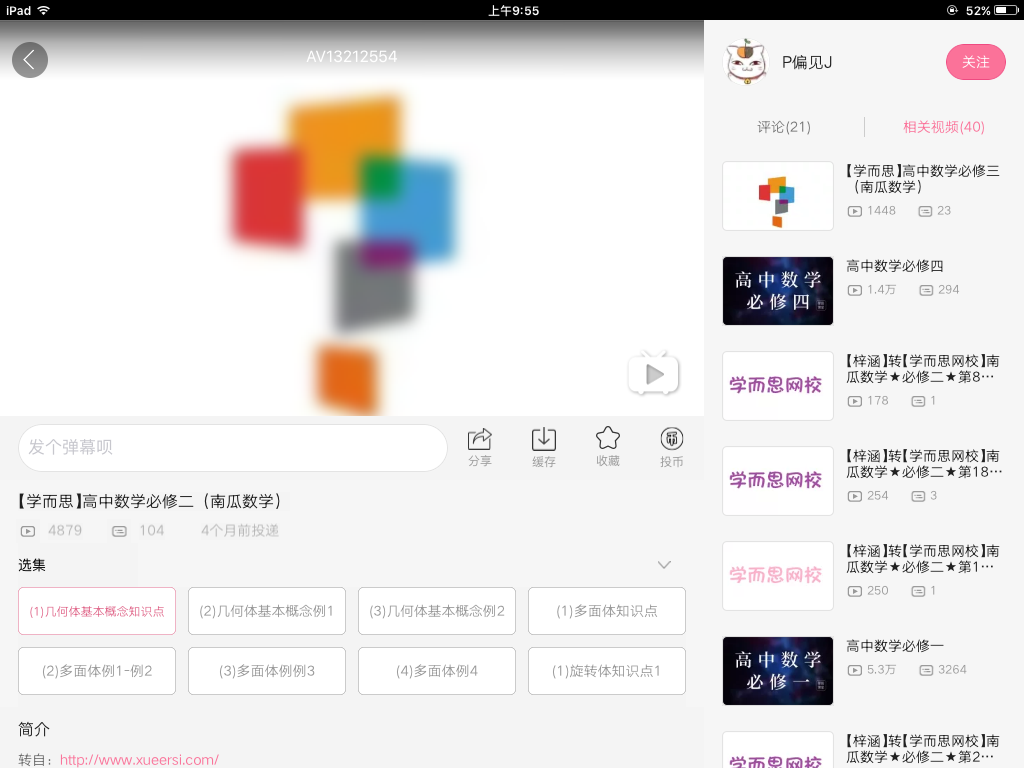Tap play count icon beside 178

click(x=854, y=401)
